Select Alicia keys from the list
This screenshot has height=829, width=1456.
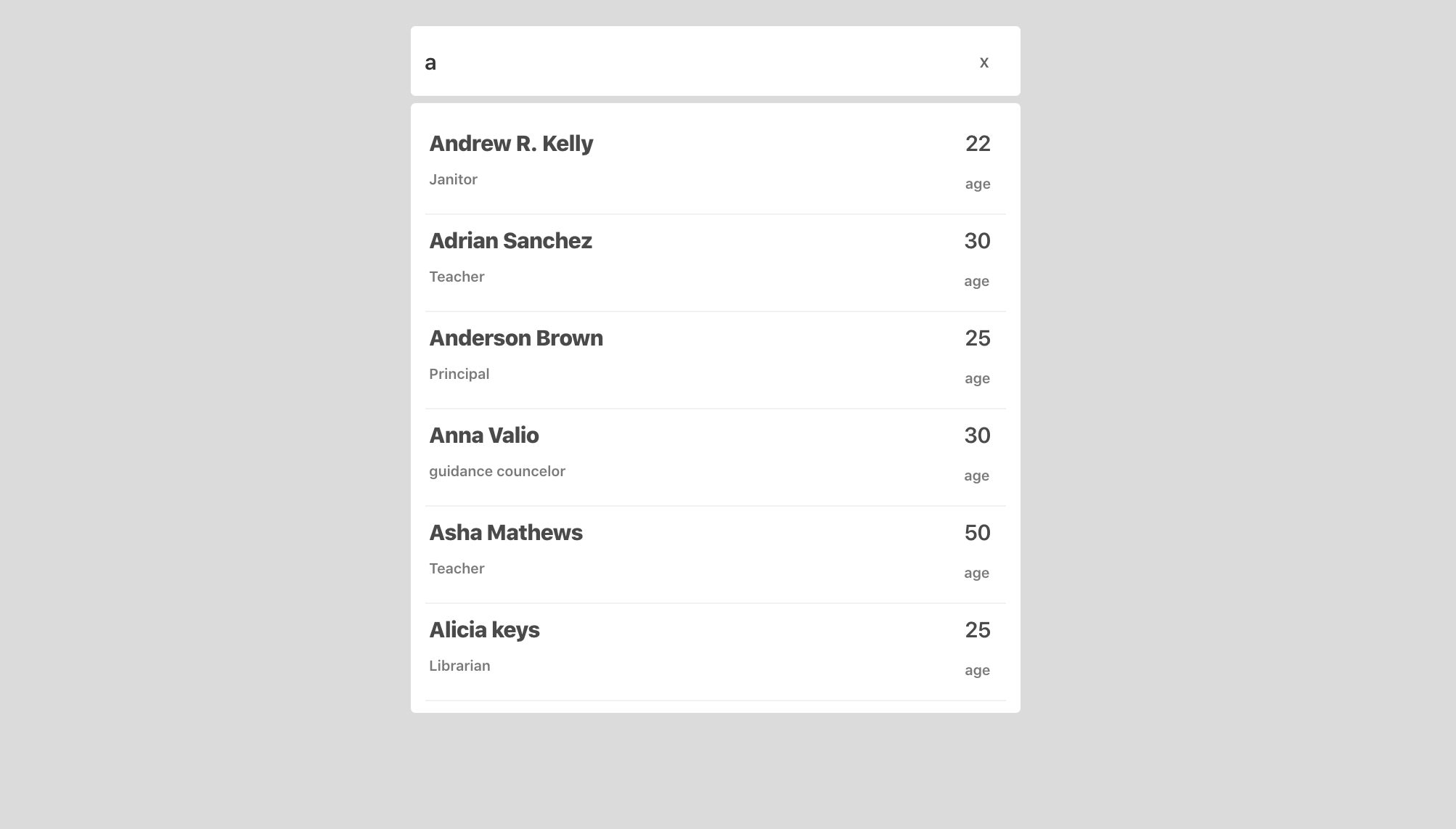[x=485, y=629]
